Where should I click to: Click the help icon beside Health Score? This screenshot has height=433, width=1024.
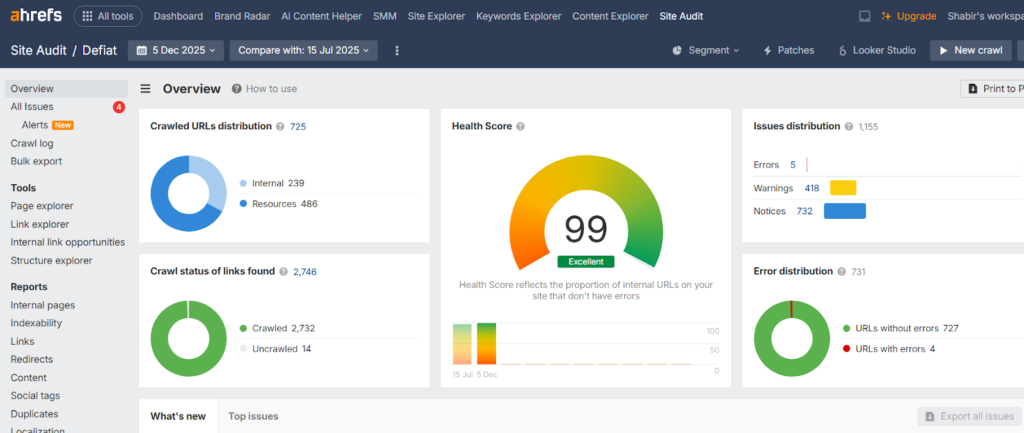[521, 127]
